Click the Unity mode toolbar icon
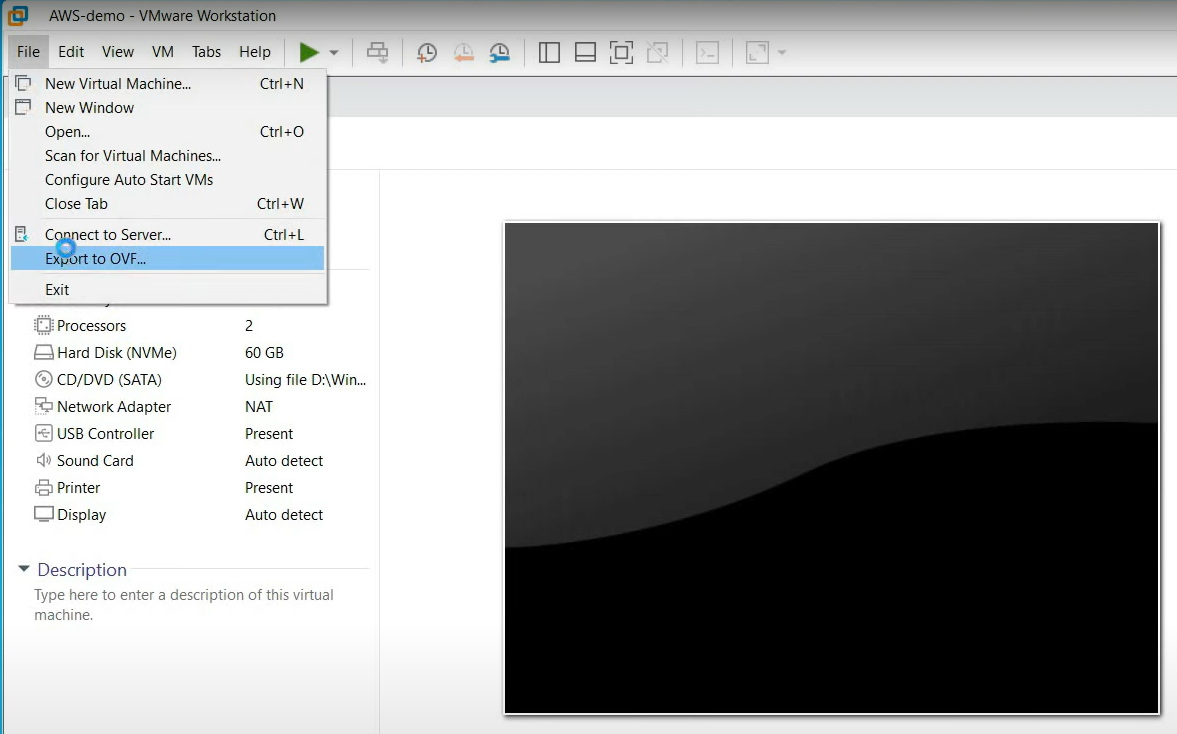1177x734 pixels. click(658, 53)
